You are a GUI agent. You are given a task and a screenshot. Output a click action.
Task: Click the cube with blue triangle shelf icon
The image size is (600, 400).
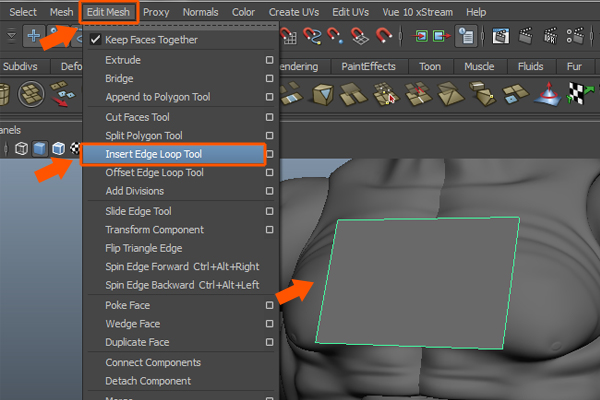323,94
